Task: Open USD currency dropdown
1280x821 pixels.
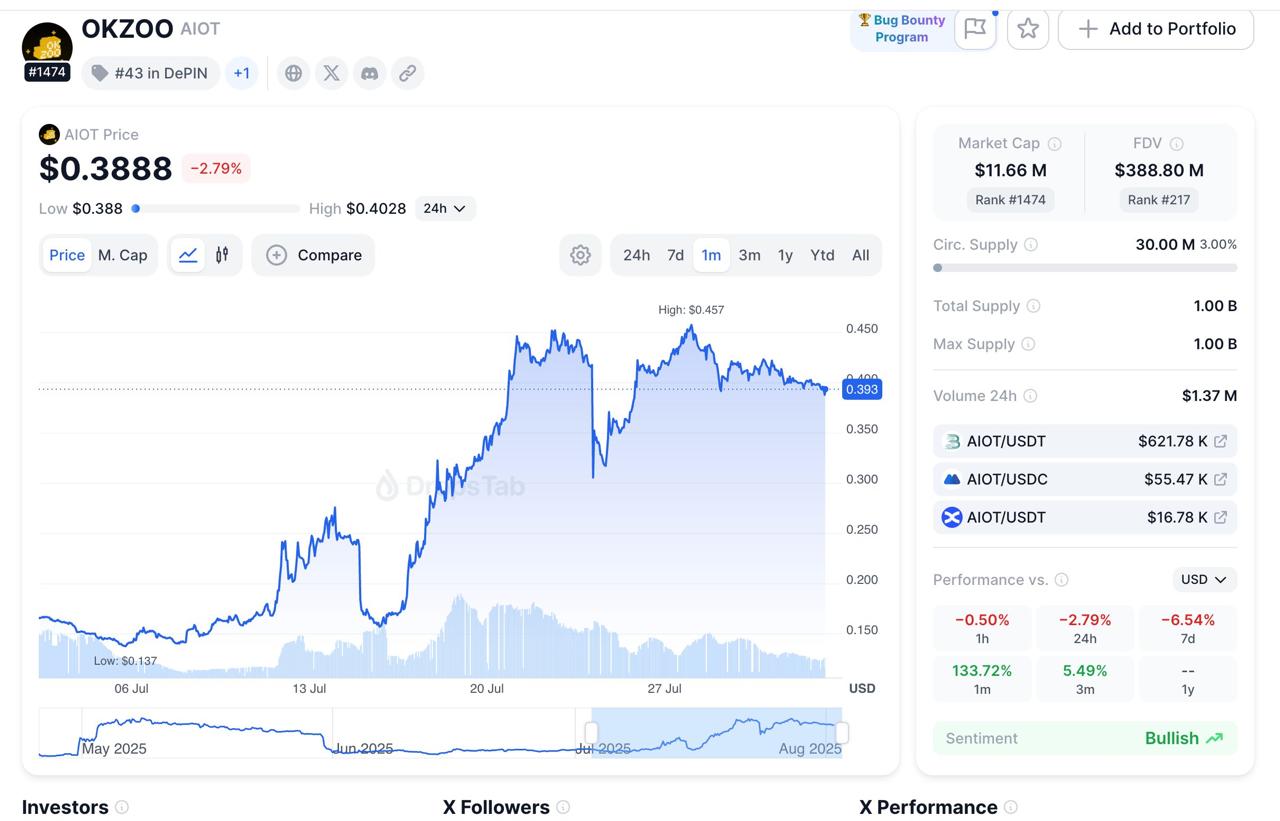Action: [1204, 580]
